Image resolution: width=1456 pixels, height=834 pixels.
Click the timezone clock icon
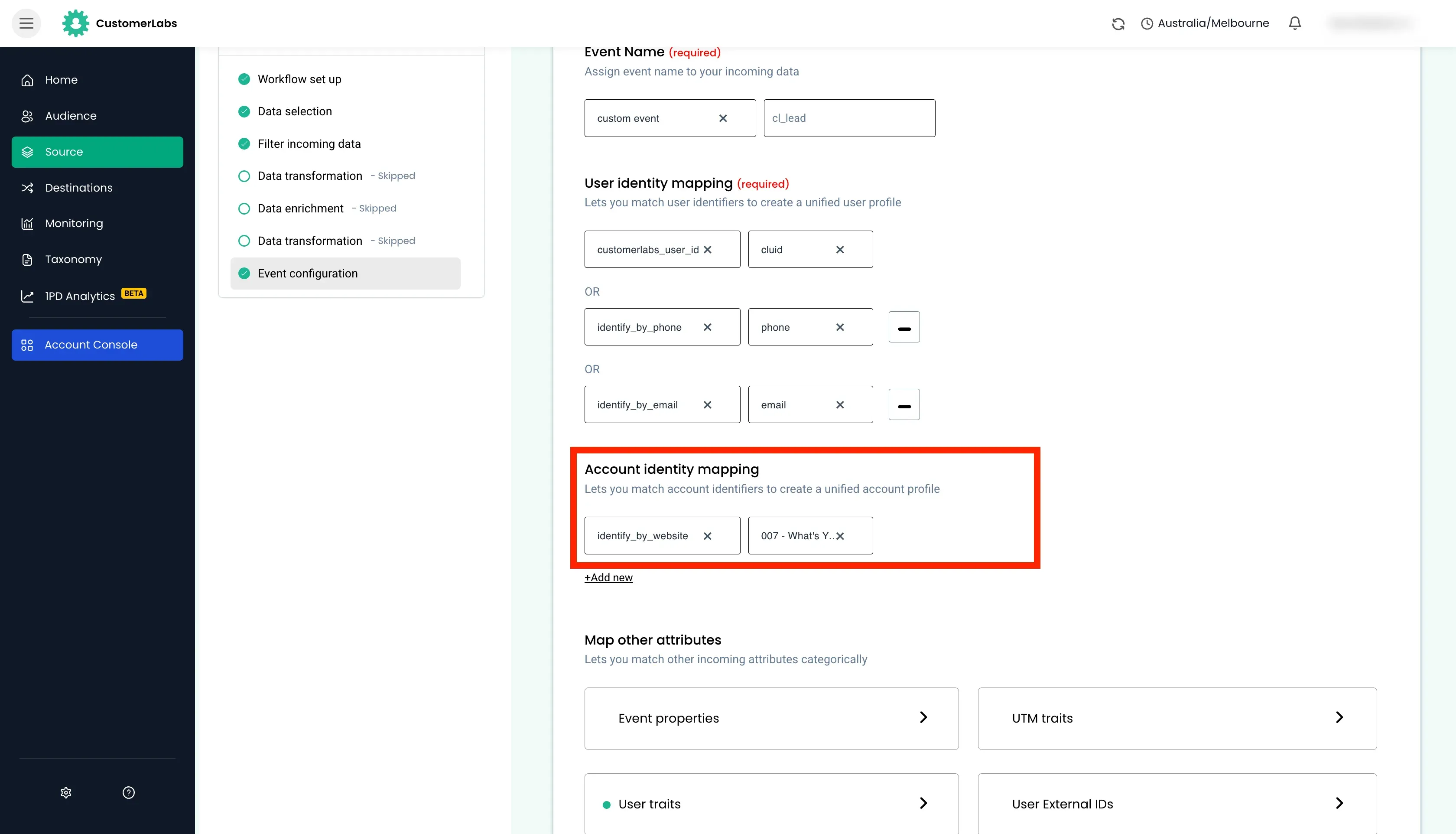1147,23
